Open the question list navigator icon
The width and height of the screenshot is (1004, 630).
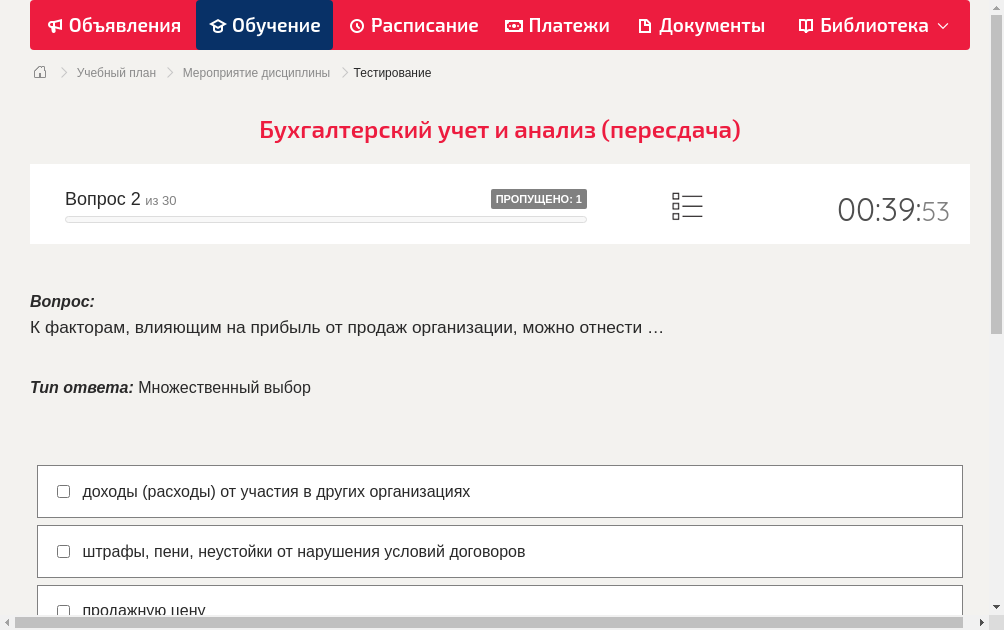687,206
